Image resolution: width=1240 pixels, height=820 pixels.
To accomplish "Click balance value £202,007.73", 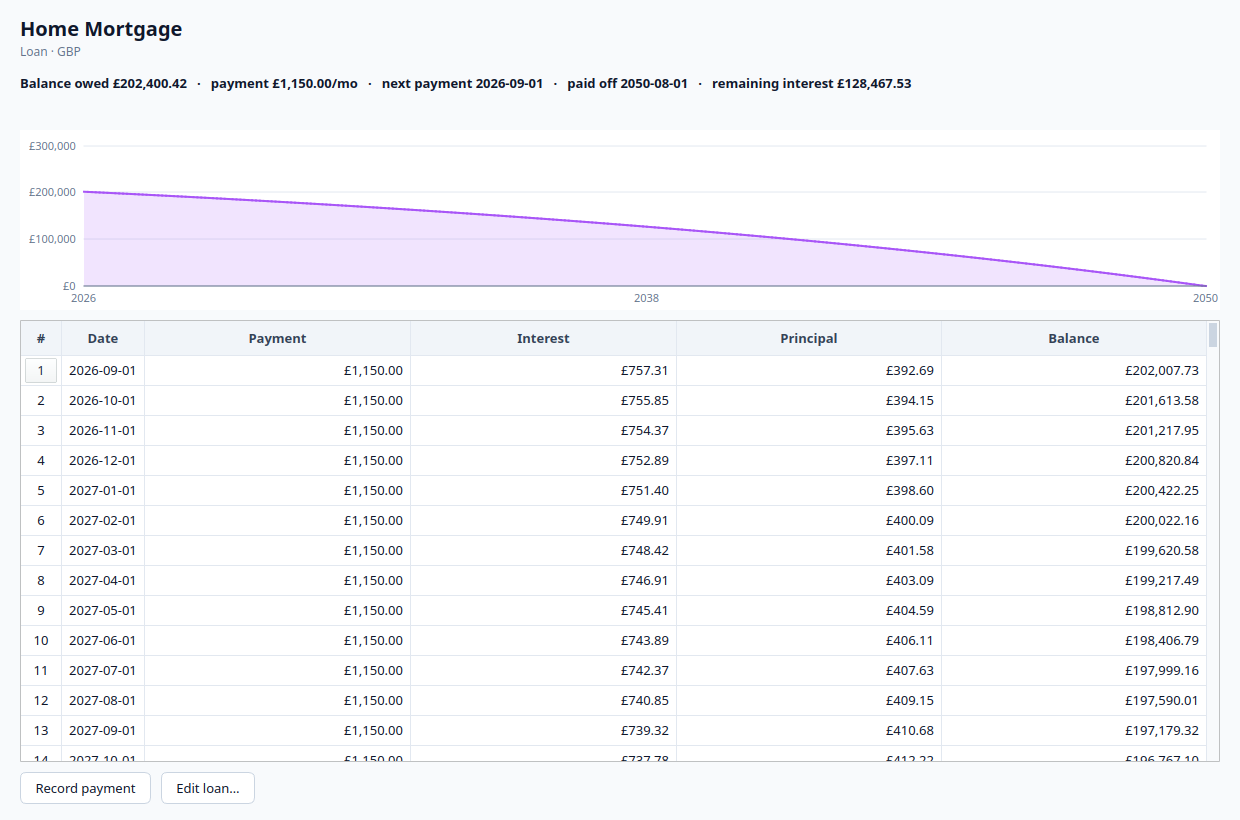I will 1162,371.
